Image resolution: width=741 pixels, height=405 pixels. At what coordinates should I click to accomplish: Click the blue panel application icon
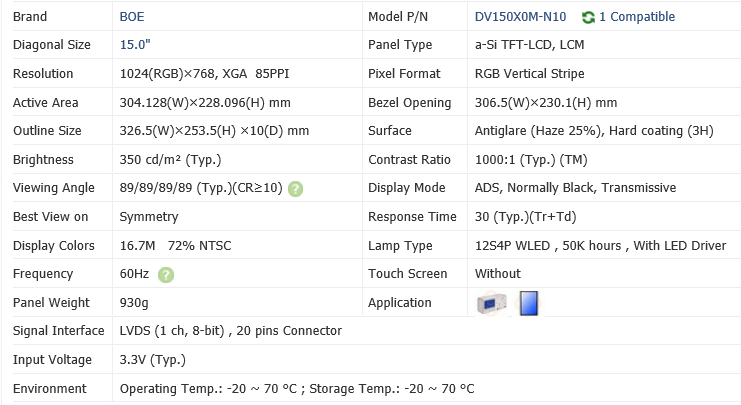(x=528, y=302)
